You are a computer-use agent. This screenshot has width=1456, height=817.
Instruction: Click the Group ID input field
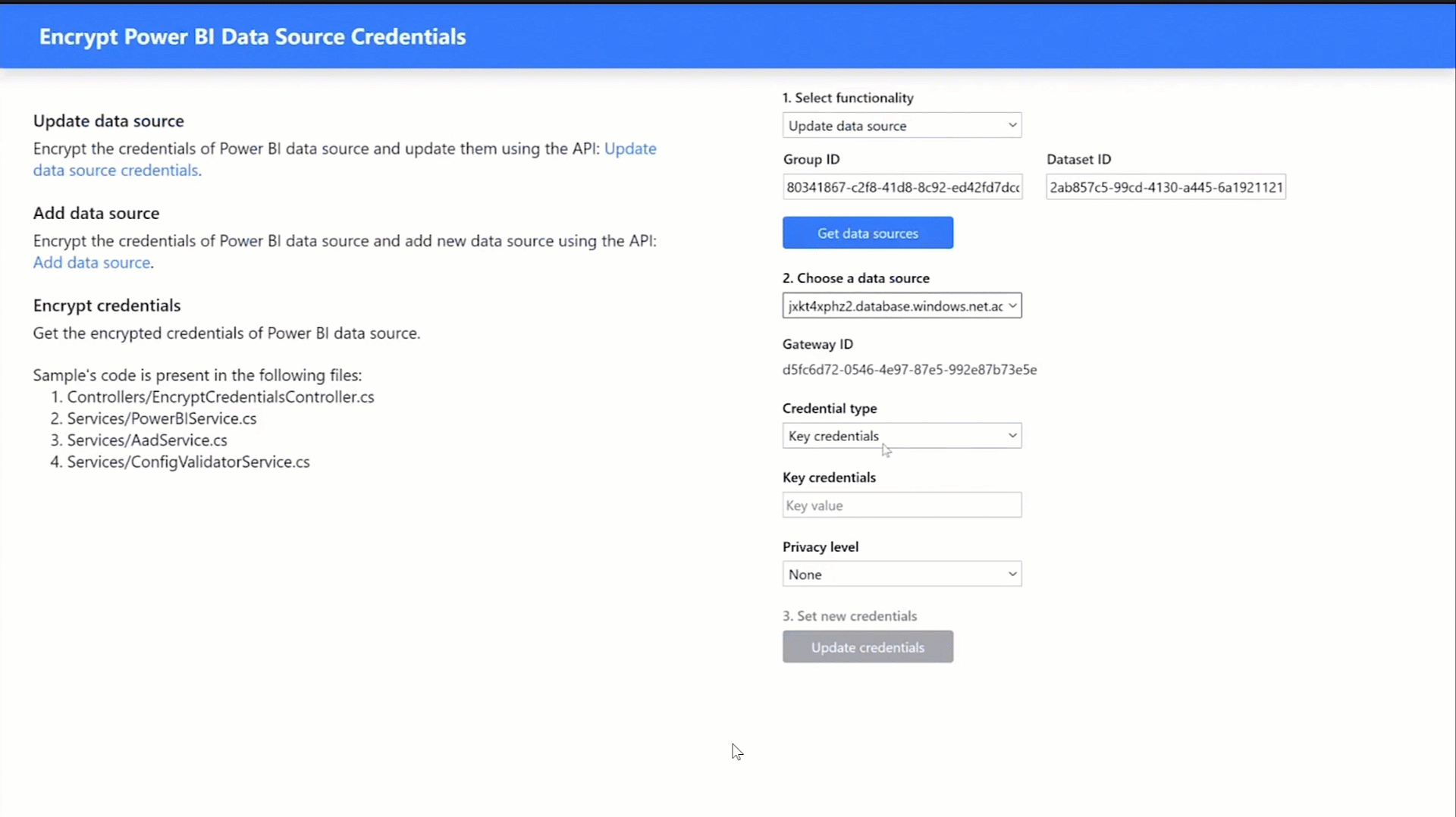click(902, 187)
